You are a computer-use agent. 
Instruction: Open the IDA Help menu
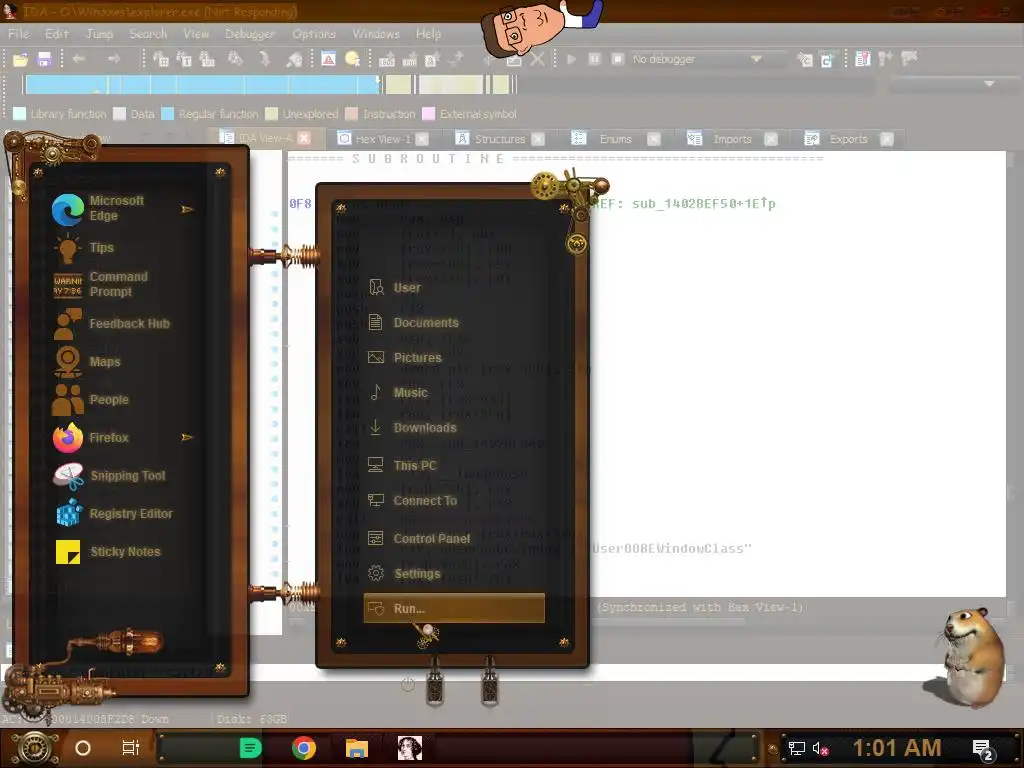tap(428, 33)
